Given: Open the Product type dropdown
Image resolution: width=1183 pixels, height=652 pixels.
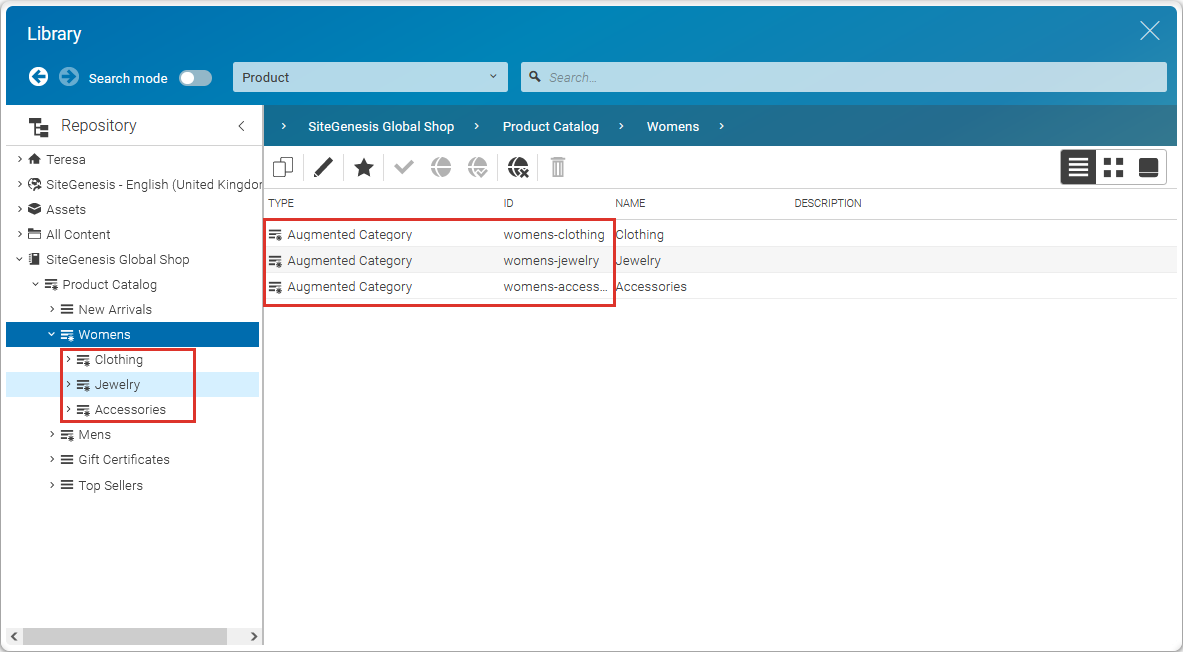Looking at the screenshot, I should coord(370,76).
